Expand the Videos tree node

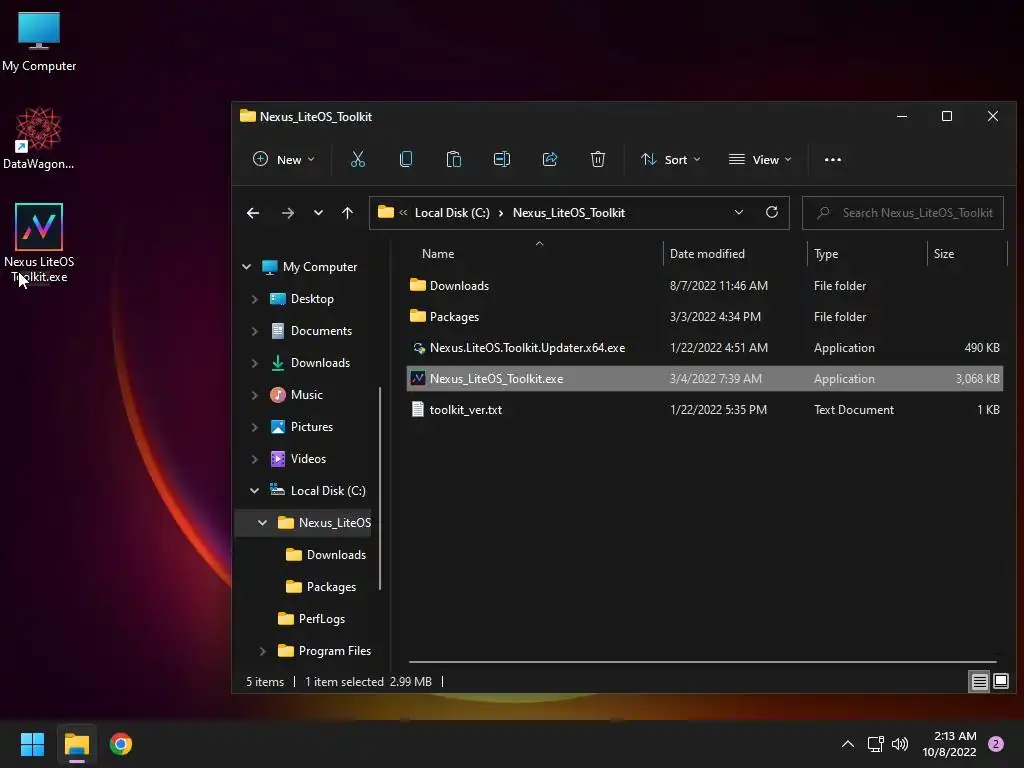[255, 459]
